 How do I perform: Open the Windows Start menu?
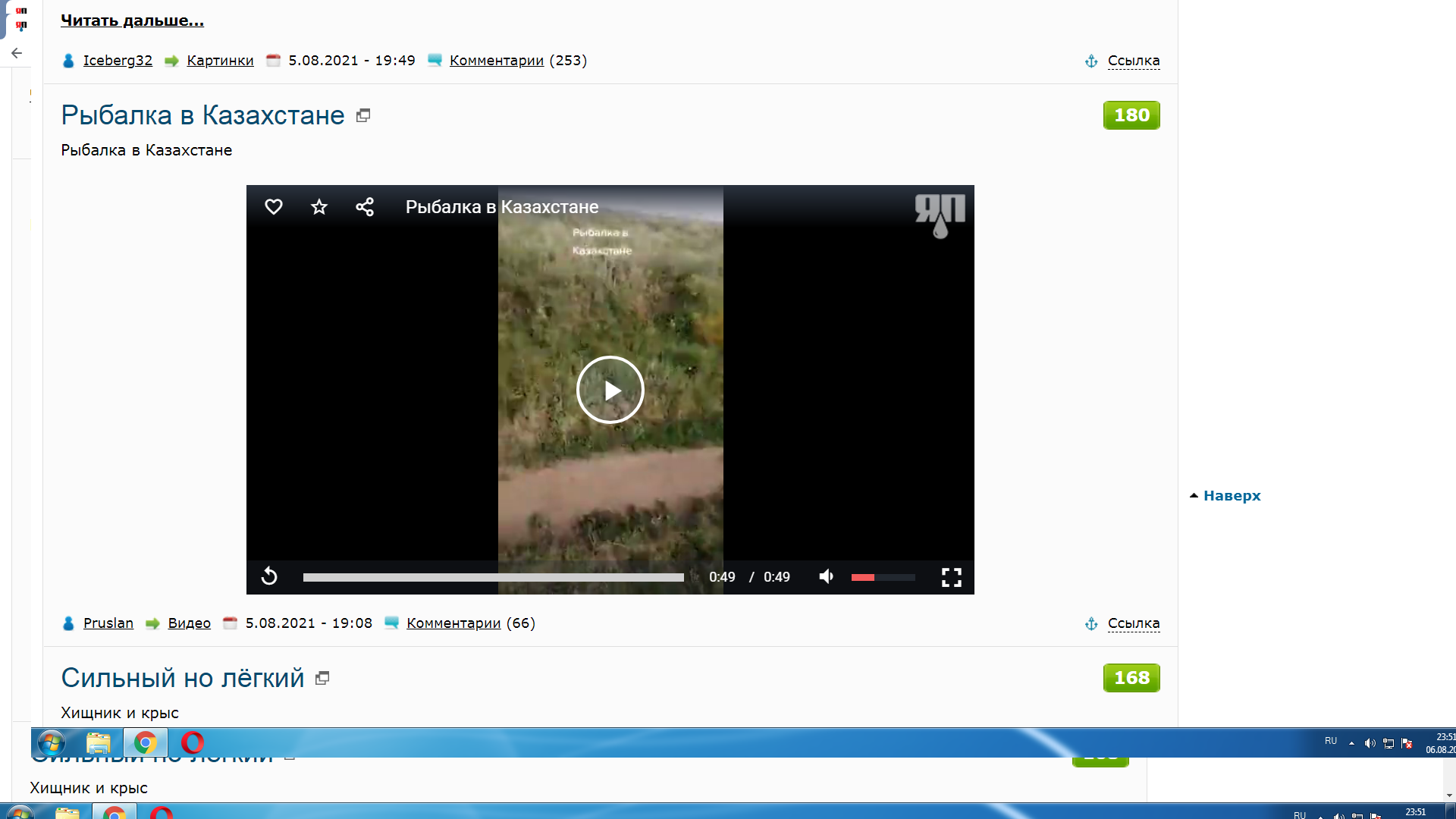[x=52, y=742]
